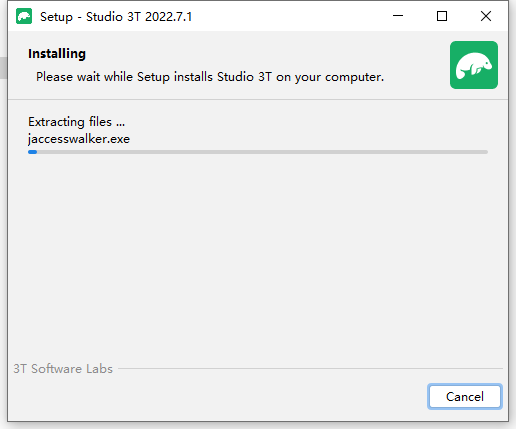The width and height of the screenshot is (516, 429).
Task: Select the jaccesswalker.exe filename text
Action: tap(79, 139)
